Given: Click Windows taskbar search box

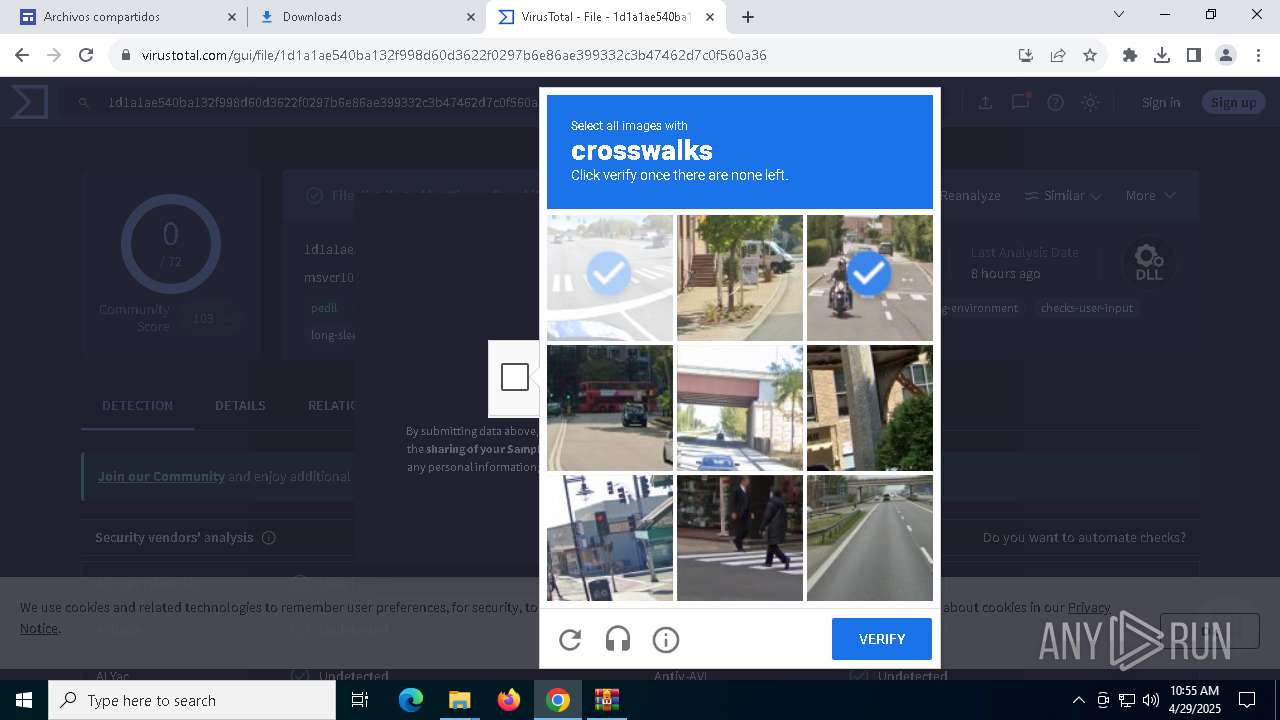Looking at the screenshot, I should pyautogui.click(x=192, y=700).
